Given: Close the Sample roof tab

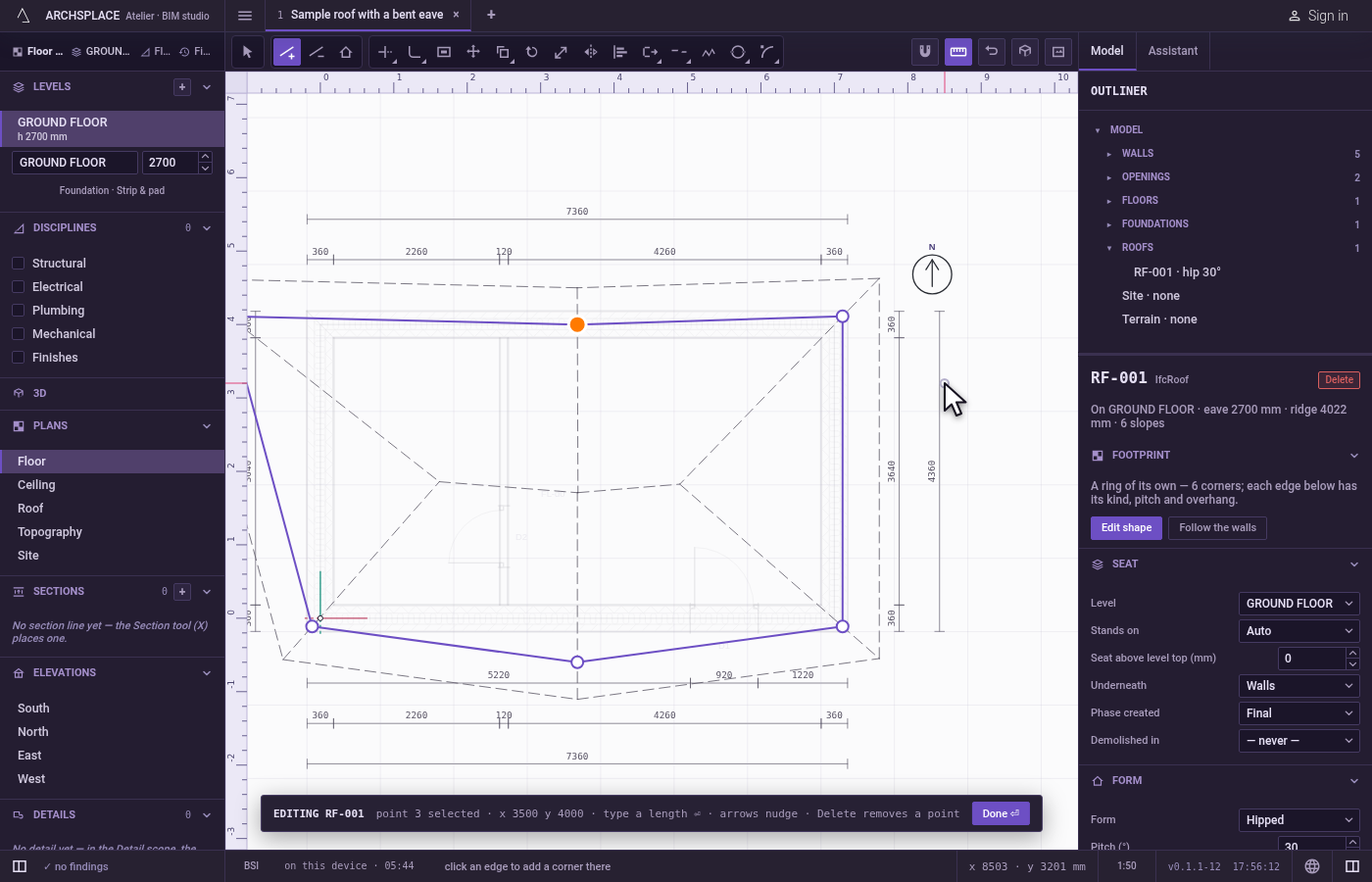Looking at the screenshot, I should click(456, 15).
